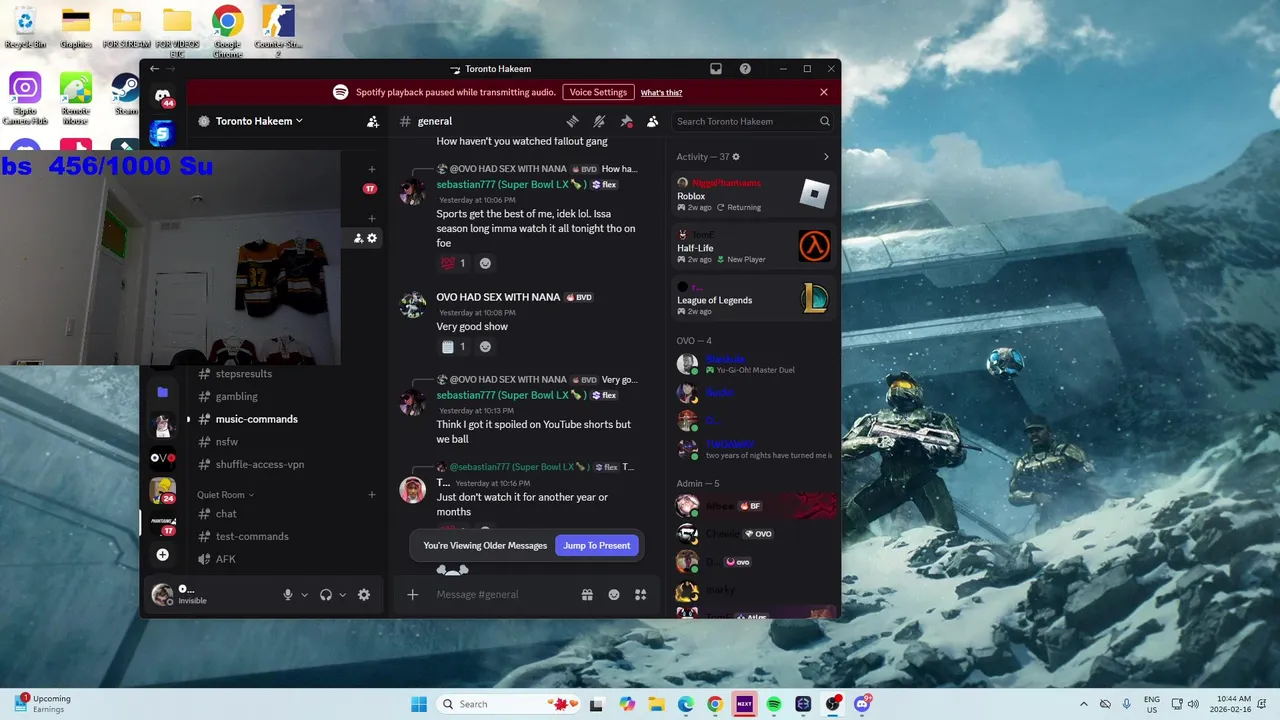Screen dimensions: 1280x720
Task: Create channel in Quiet Room via plus
Action: [372, 495]
